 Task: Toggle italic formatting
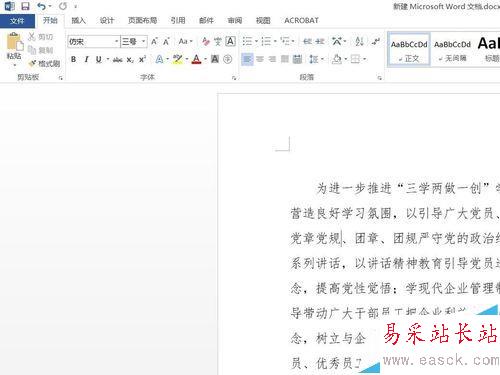[86, 59]
